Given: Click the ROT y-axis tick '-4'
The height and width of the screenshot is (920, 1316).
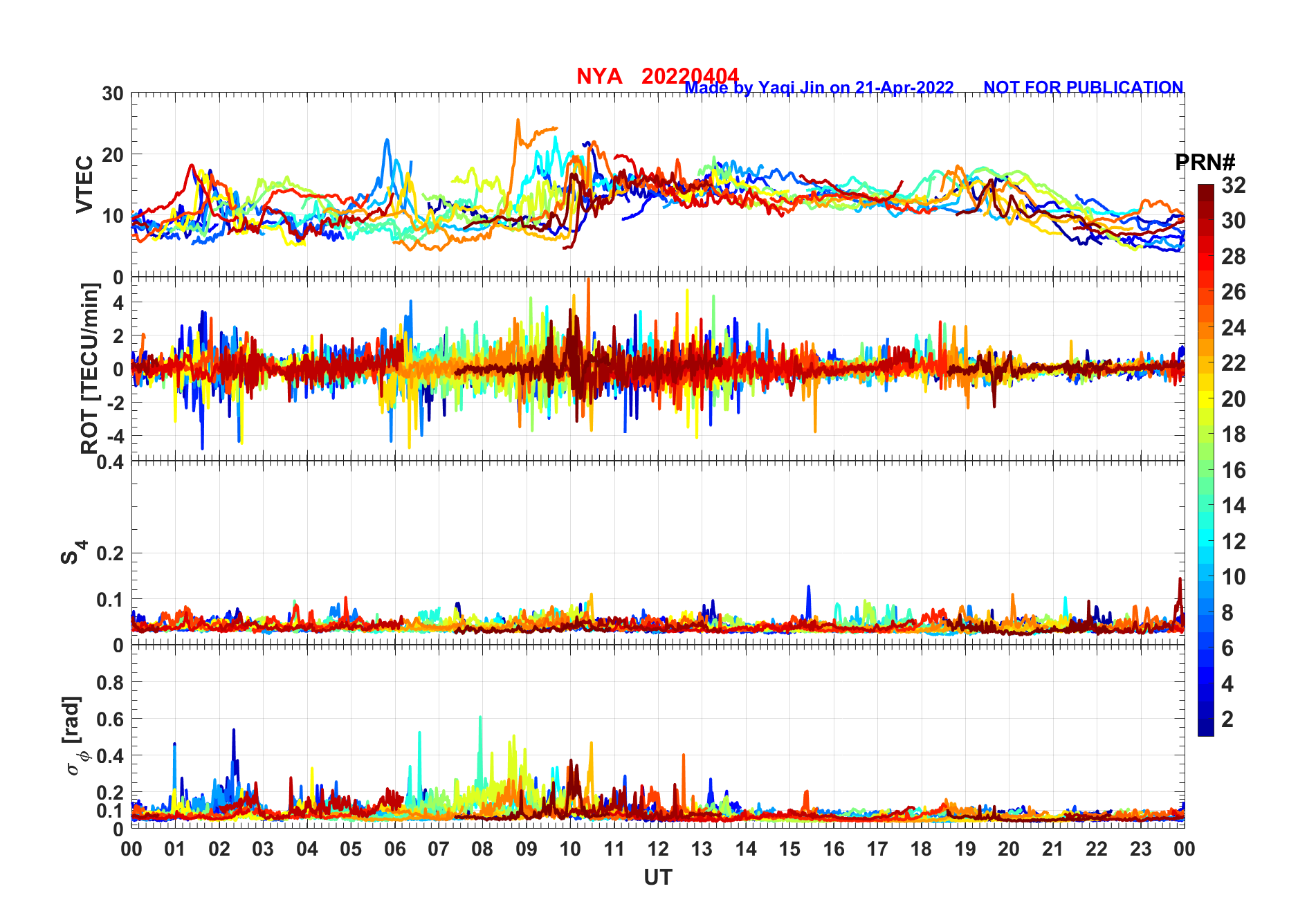Looking at the screenshot, I should coord(115,436).
